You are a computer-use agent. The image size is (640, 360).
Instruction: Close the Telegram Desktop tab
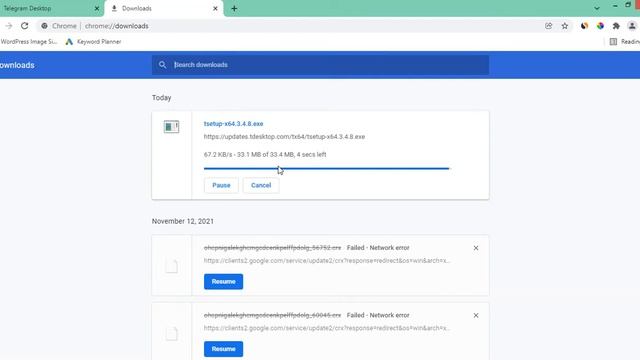(x=97, y=9)
